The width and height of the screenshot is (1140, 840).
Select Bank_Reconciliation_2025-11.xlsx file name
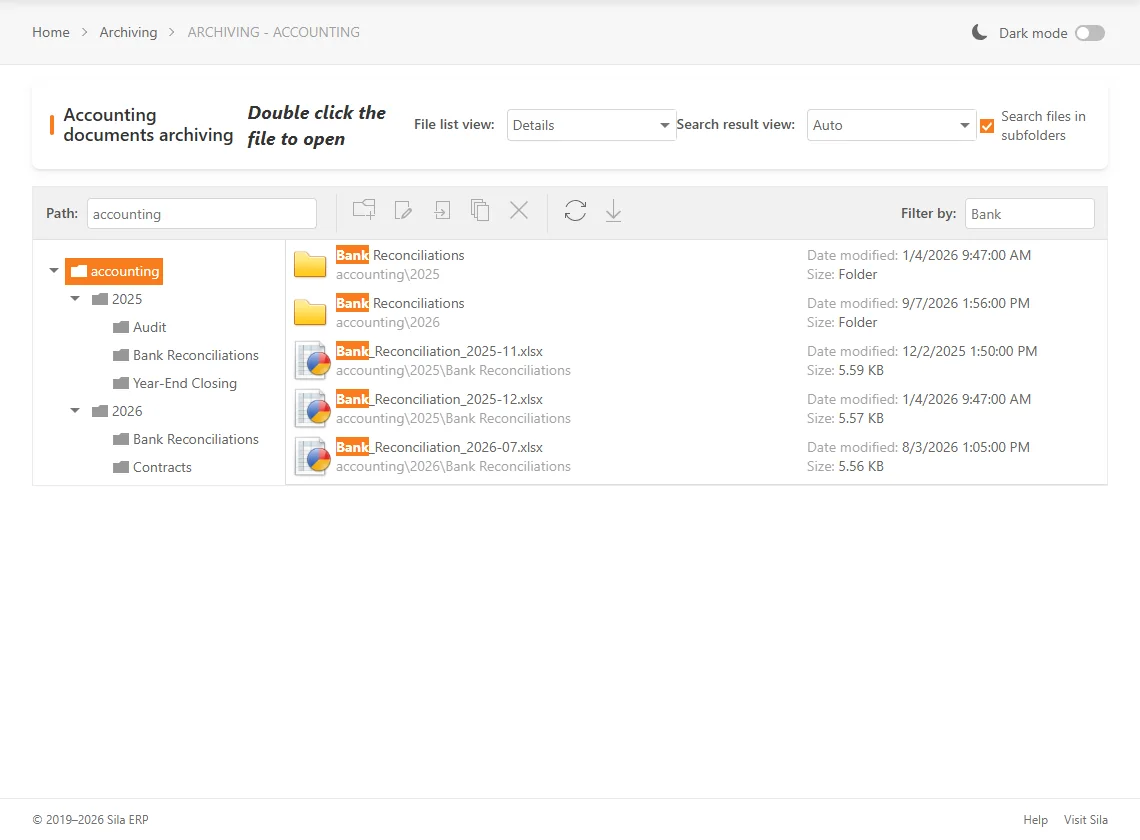click(x=439, y=351)
